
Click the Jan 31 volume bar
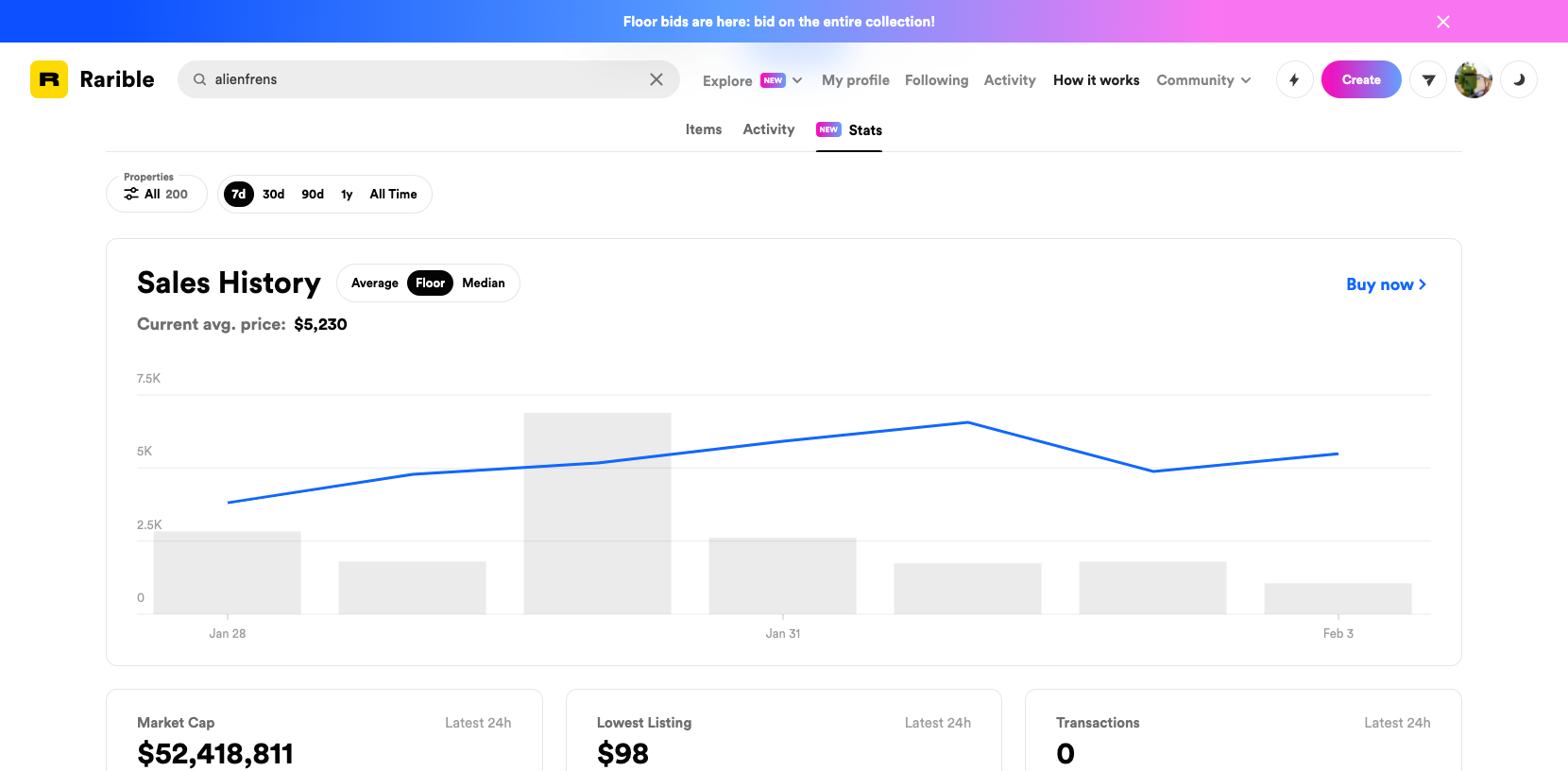(x=783, y=575)
